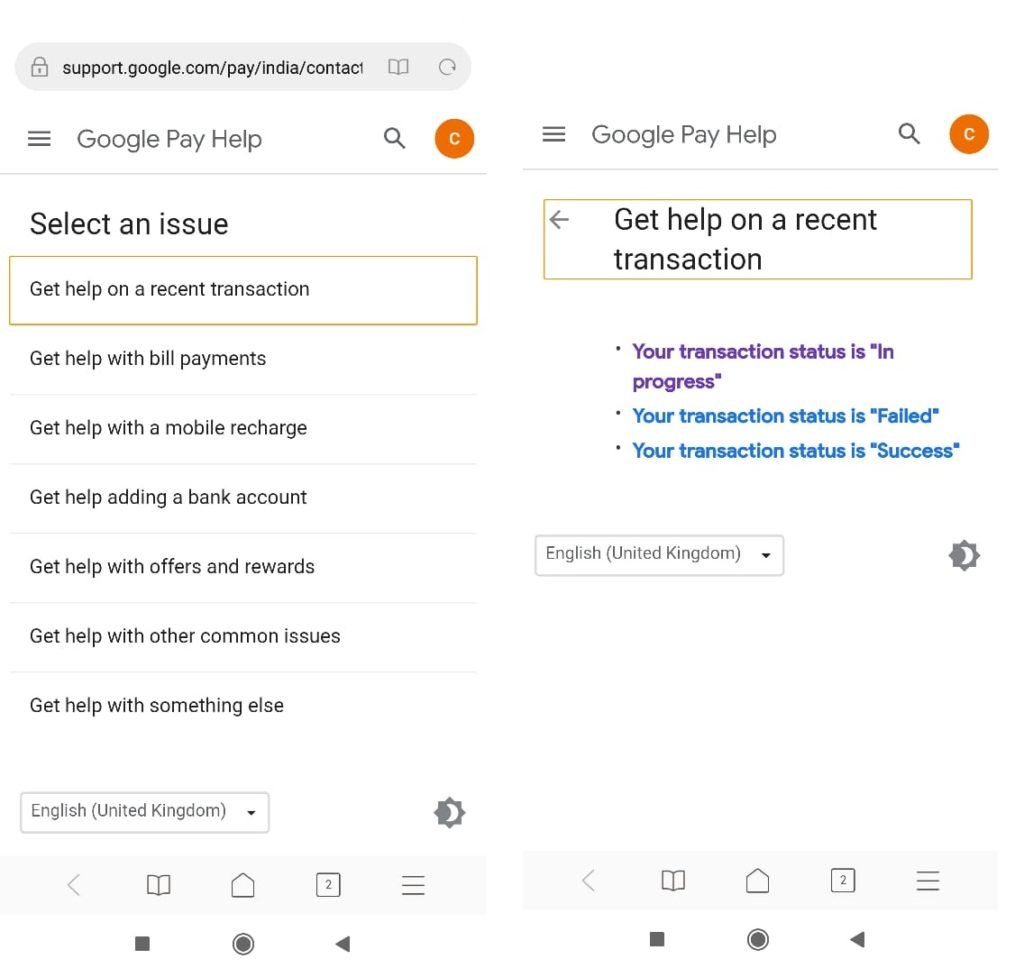Image resolution: width=1024 pixels, height=977 pixels.
Task: Open the hamburger menu in right Google Pay Help header
Action: click(x=554, y=134)
